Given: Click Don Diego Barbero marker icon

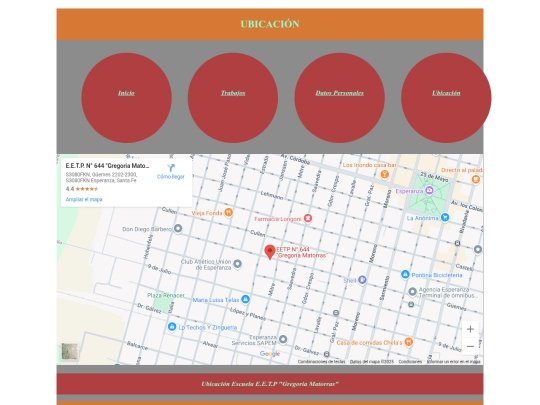Looking at the screenshot, I should click(x=178, y=228).
